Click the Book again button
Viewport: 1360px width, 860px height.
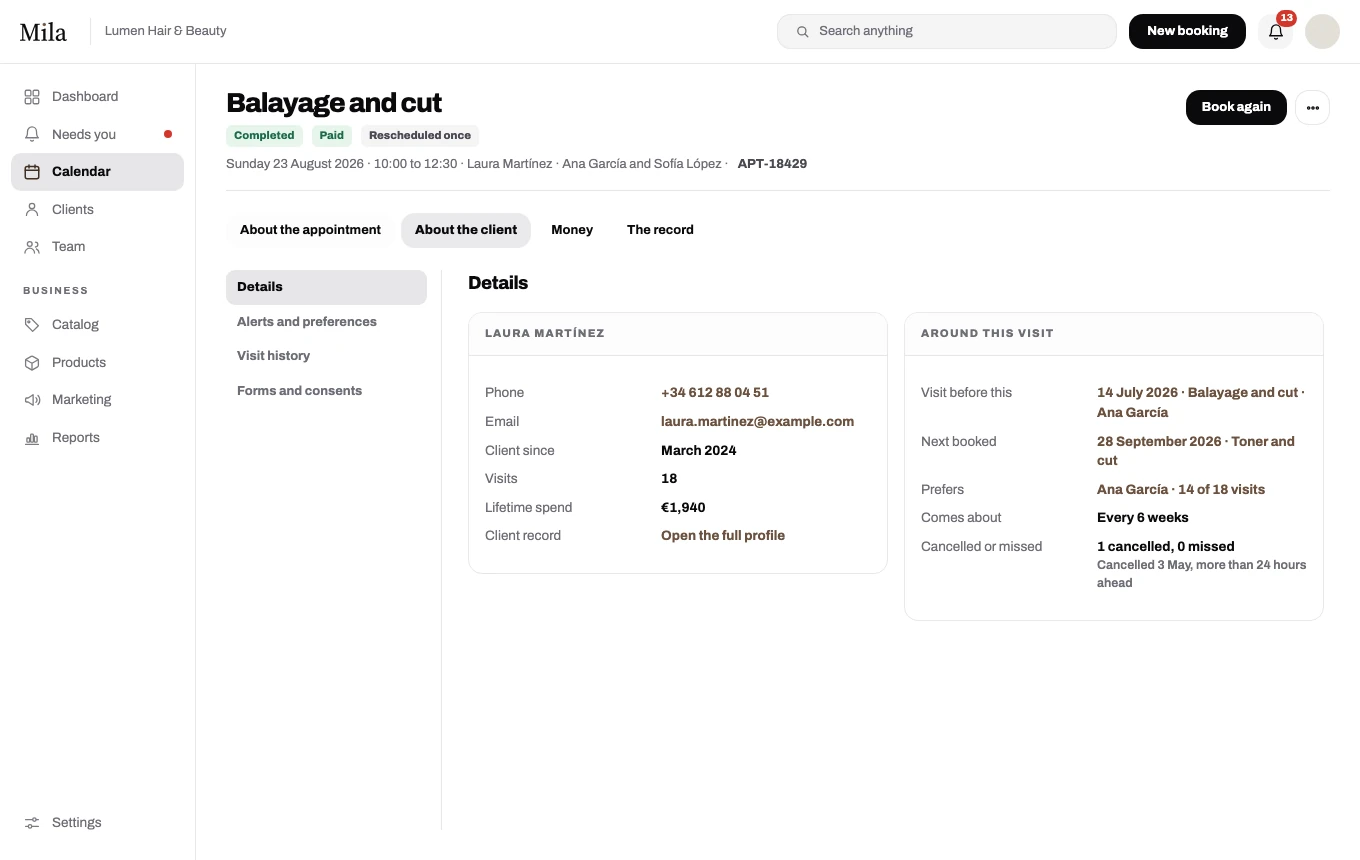[1236, 107]
